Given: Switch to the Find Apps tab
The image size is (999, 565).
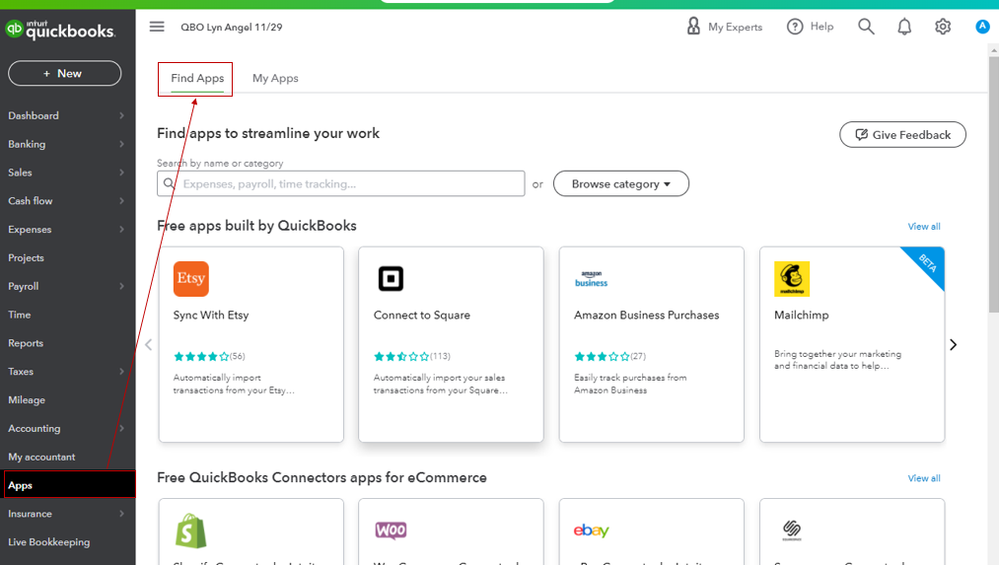Looking at the screenshot, I should [197, 78].
